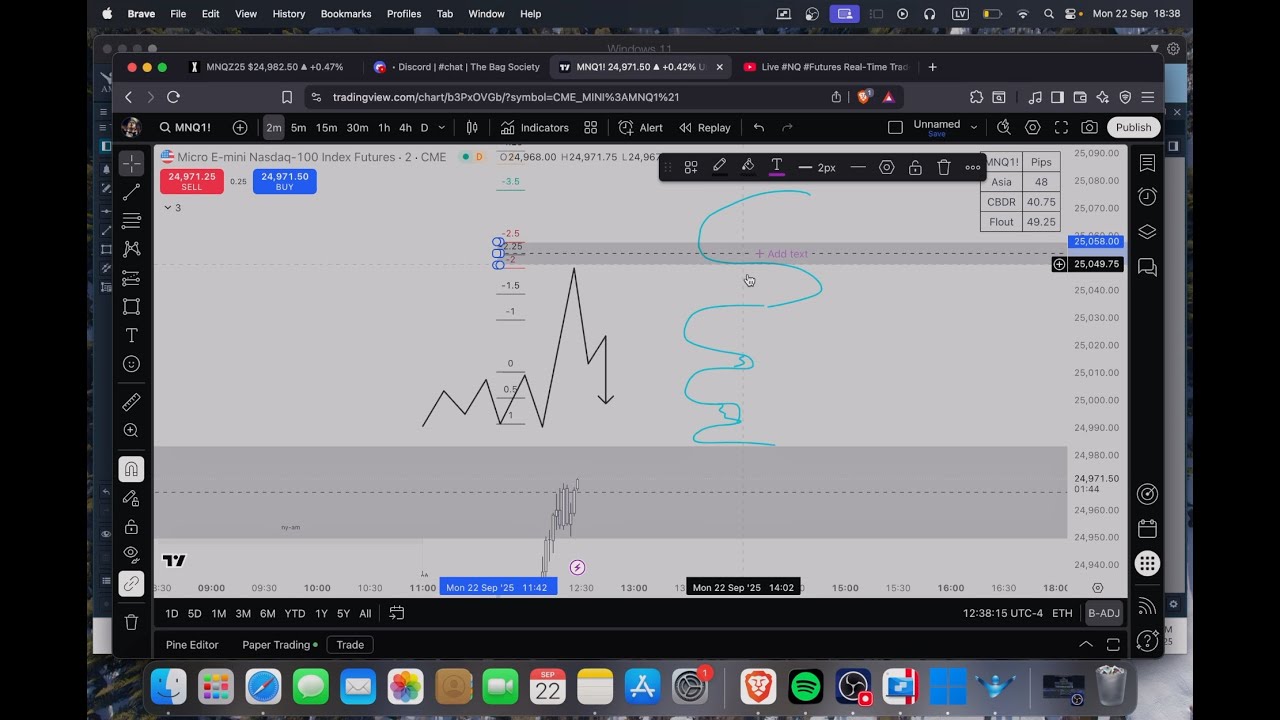Open the Paper Trading tab
This screenshot has height=720, width=1280.
279,645
